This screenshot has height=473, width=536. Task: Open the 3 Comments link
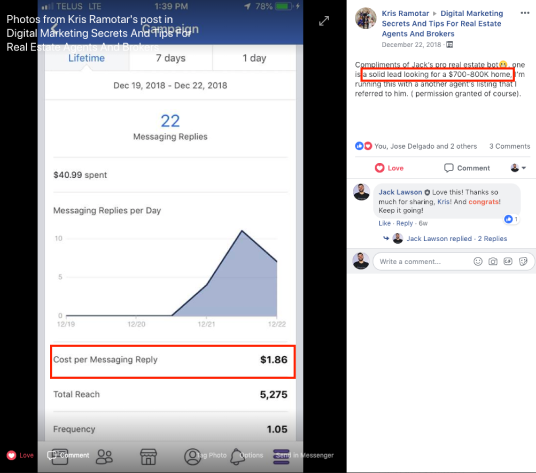pos(509,146)
